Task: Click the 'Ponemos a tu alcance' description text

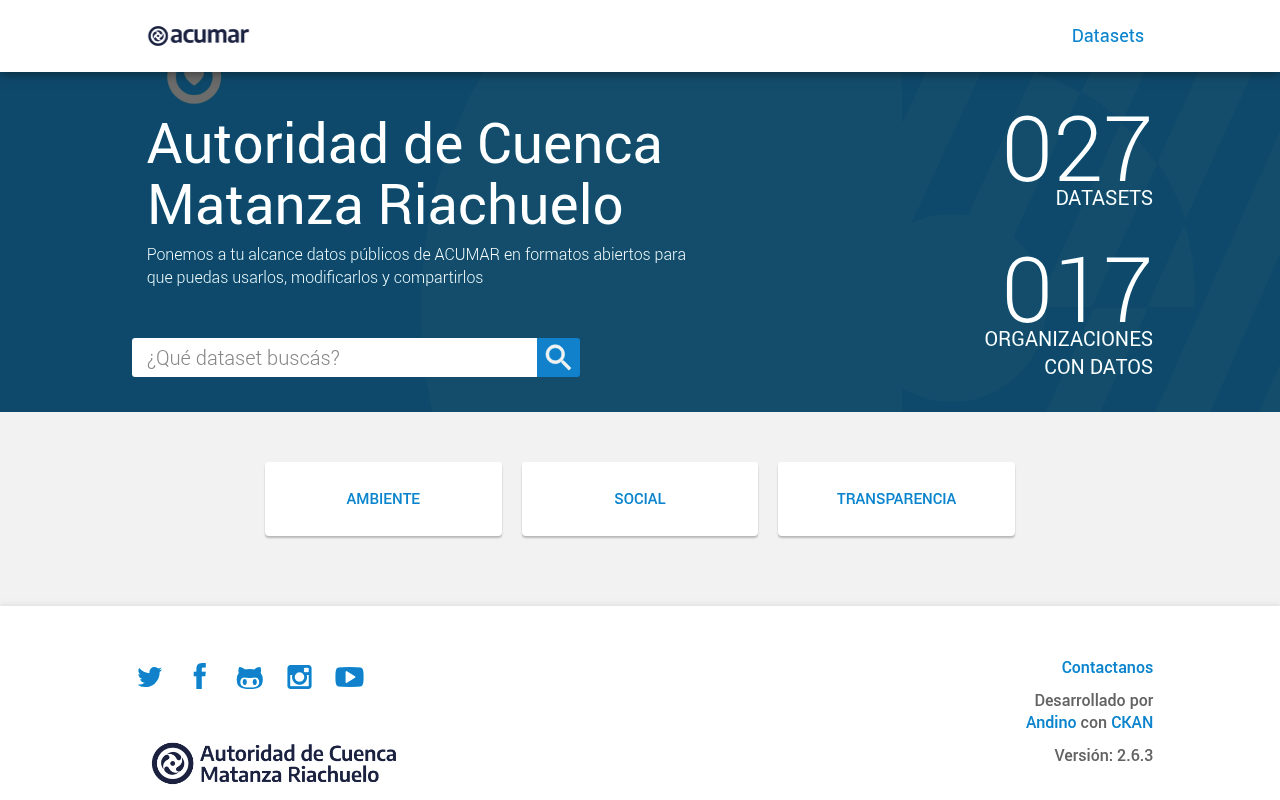Action: [416, 265]
